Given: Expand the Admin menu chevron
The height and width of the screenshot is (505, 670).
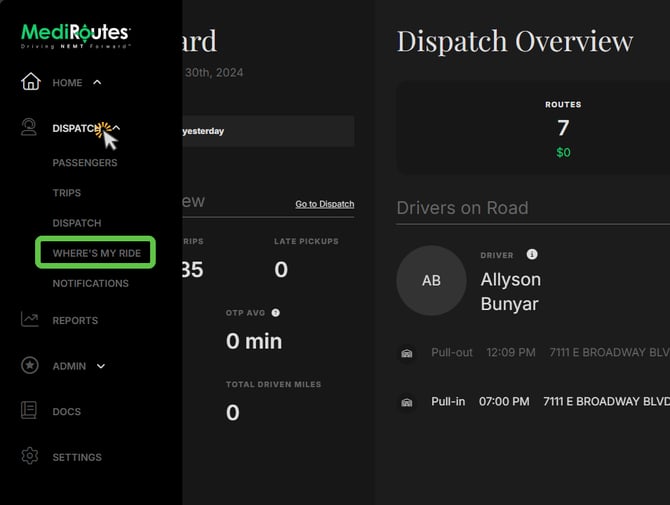Looking at the screenshot, I should tap(101, 366).
